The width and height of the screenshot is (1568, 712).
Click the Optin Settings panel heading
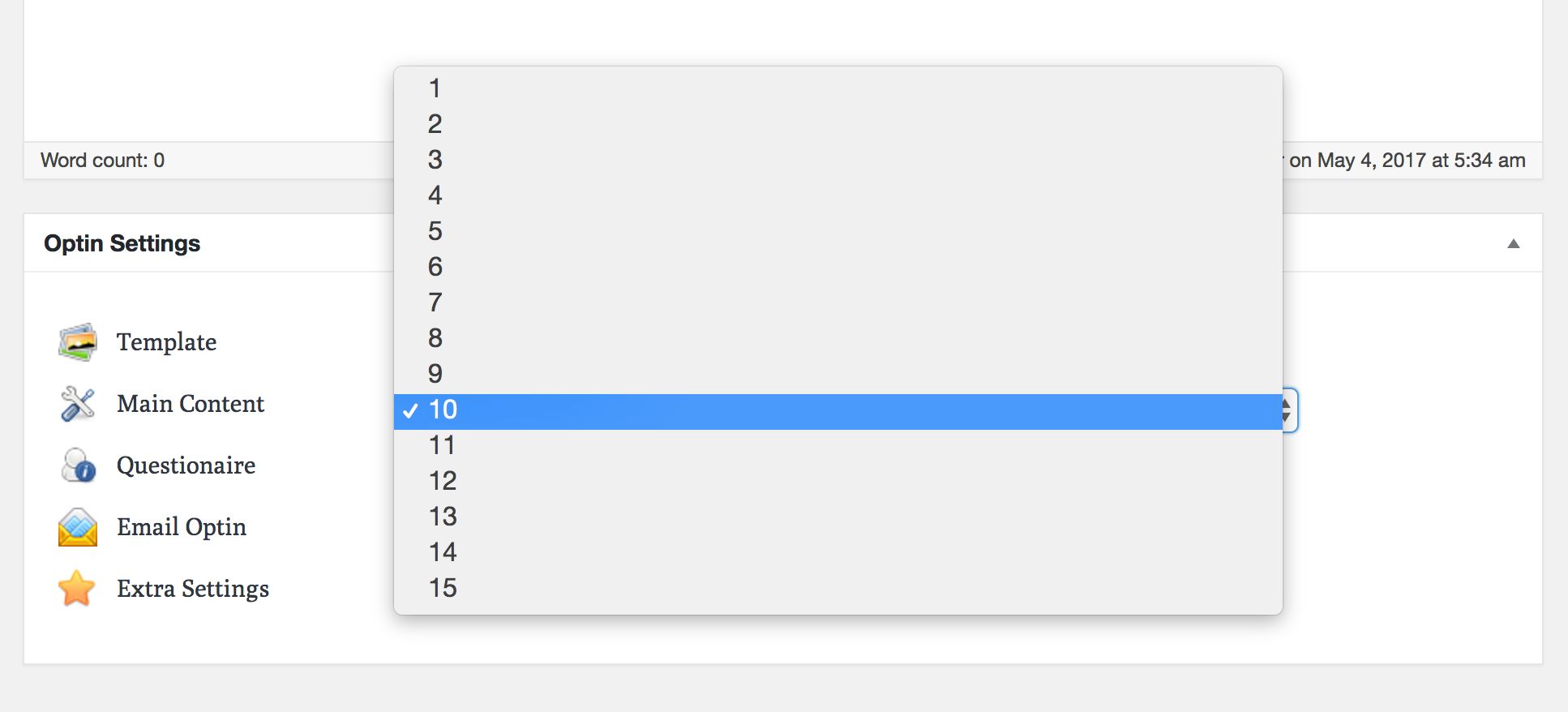point(122,243)
